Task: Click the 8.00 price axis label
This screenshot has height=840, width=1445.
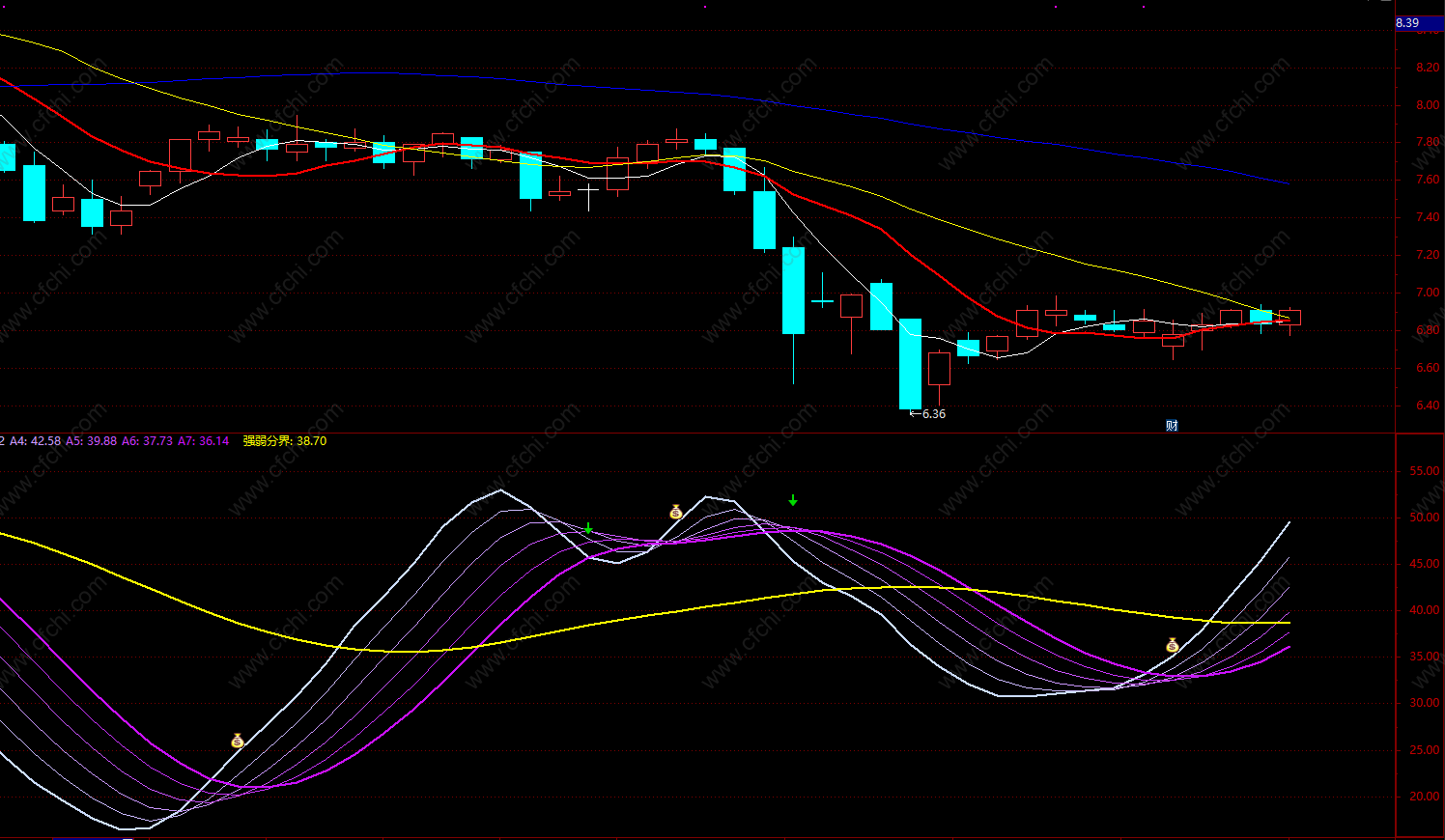Action: click(1428, 105)
